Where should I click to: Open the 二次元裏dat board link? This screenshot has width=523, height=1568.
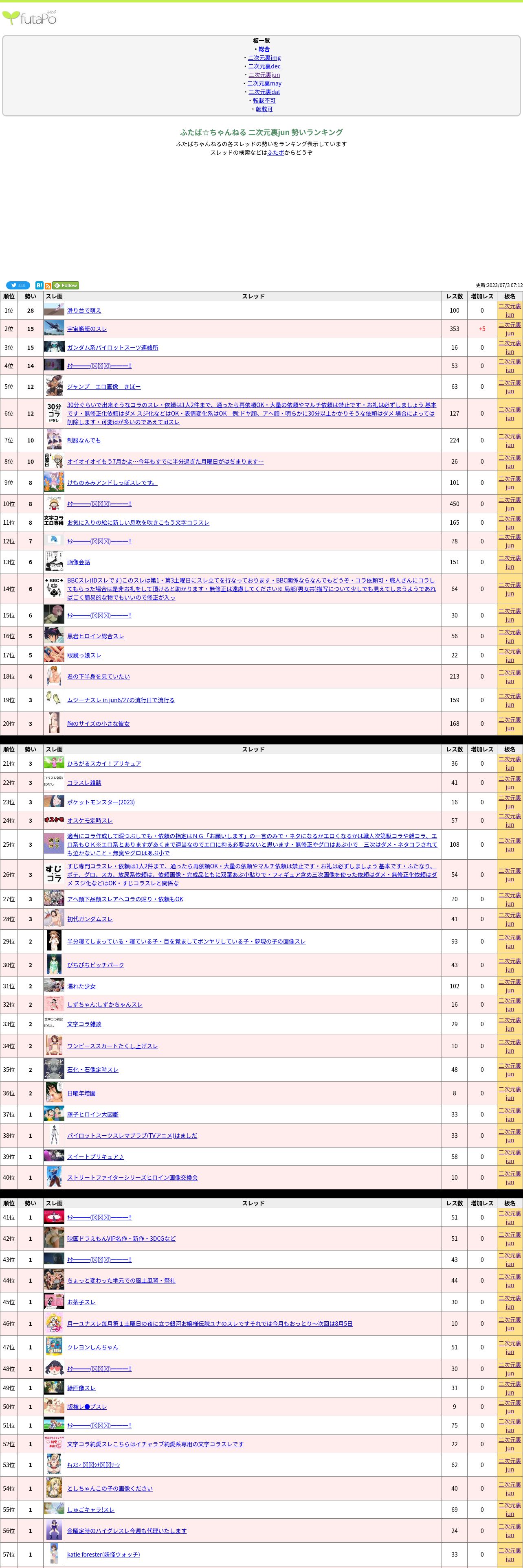click(264, 92)
